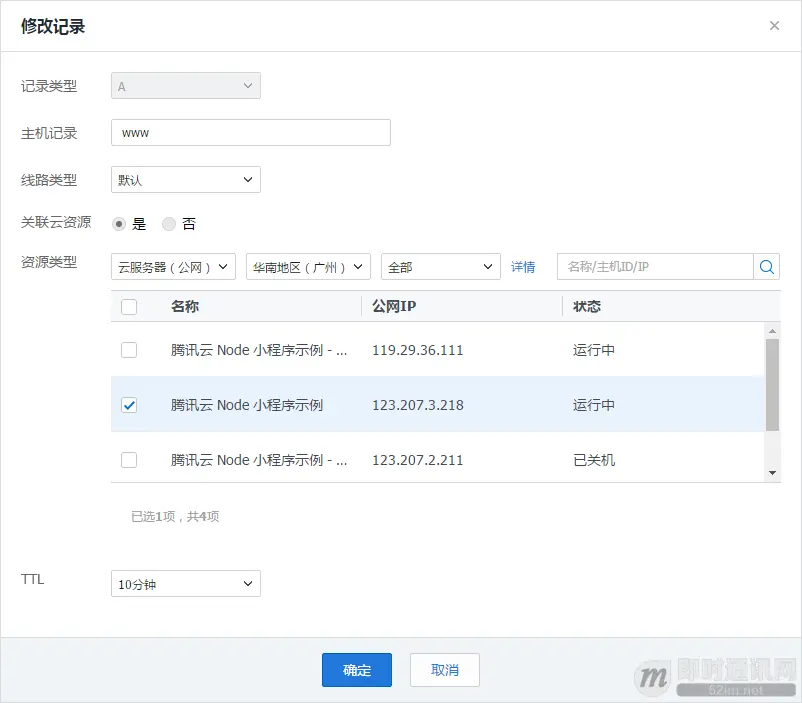The height and width of the screenshot is (703, 802).
Task: Check the row with IP 119.29.36.111
Action: pos(128,351)
